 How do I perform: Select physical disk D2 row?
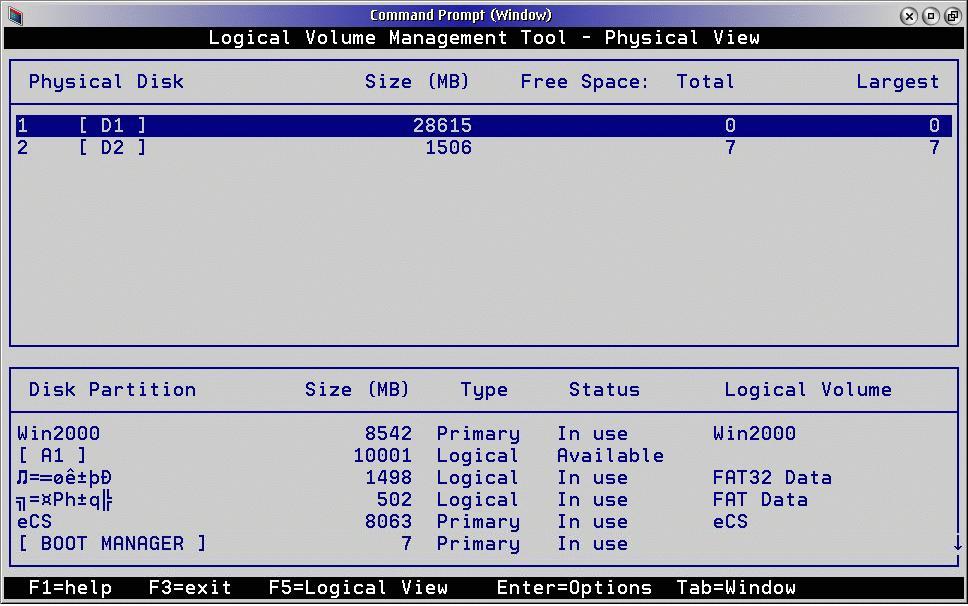[x=480, y=148]
